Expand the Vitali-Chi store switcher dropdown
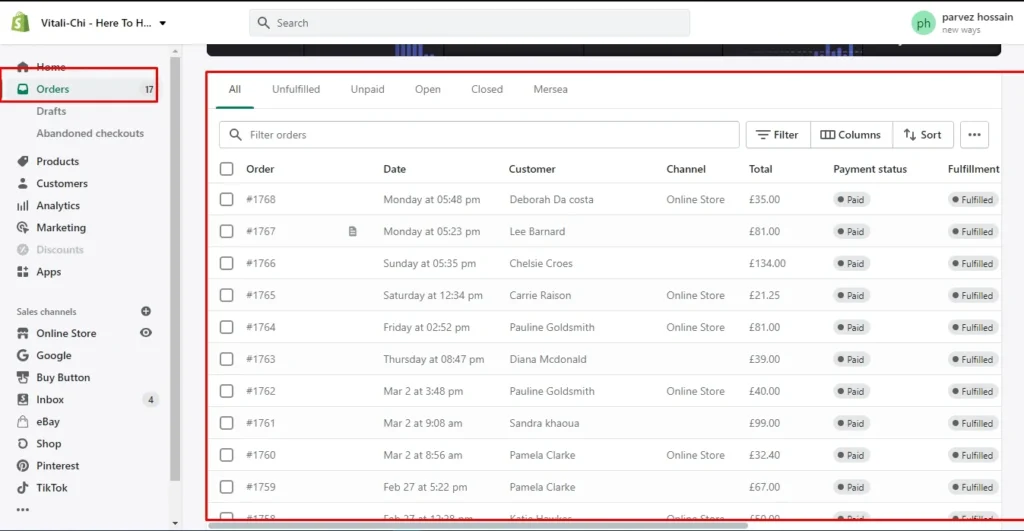The image size is (1024, 531). (163, 22)
